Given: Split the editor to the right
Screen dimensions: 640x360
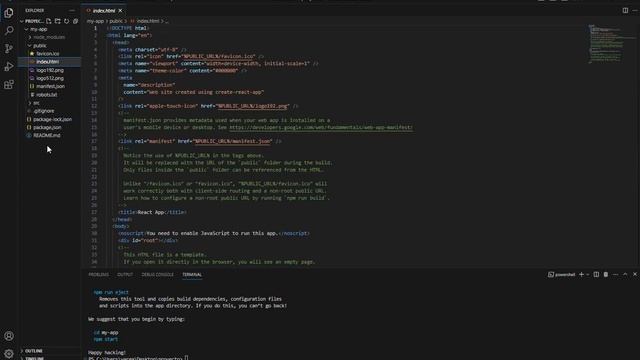Looking at the screenshot, I should pos(625,11).
